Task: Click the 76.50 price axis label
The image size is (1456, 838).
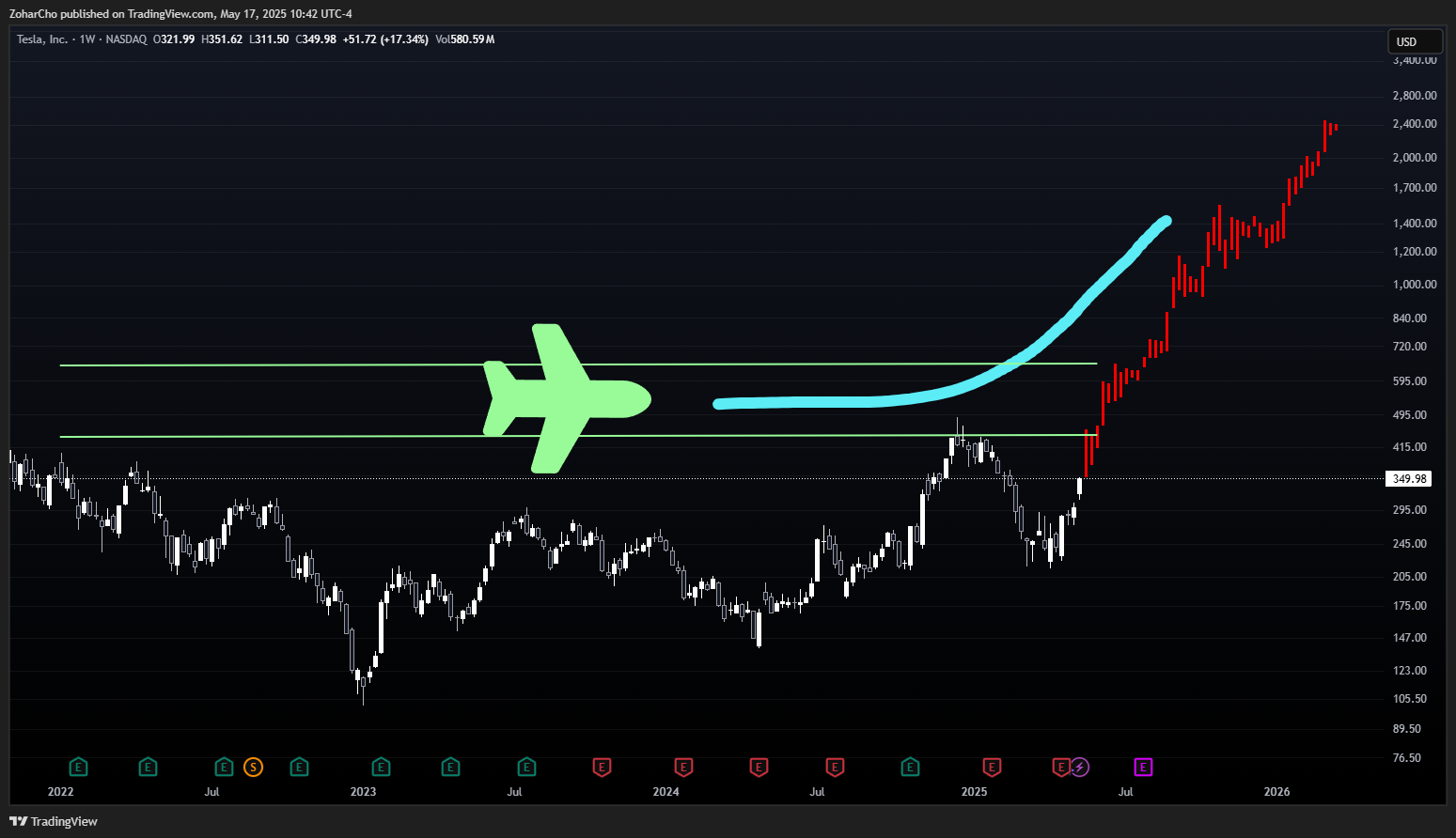Action: [x=1407, y=758]
